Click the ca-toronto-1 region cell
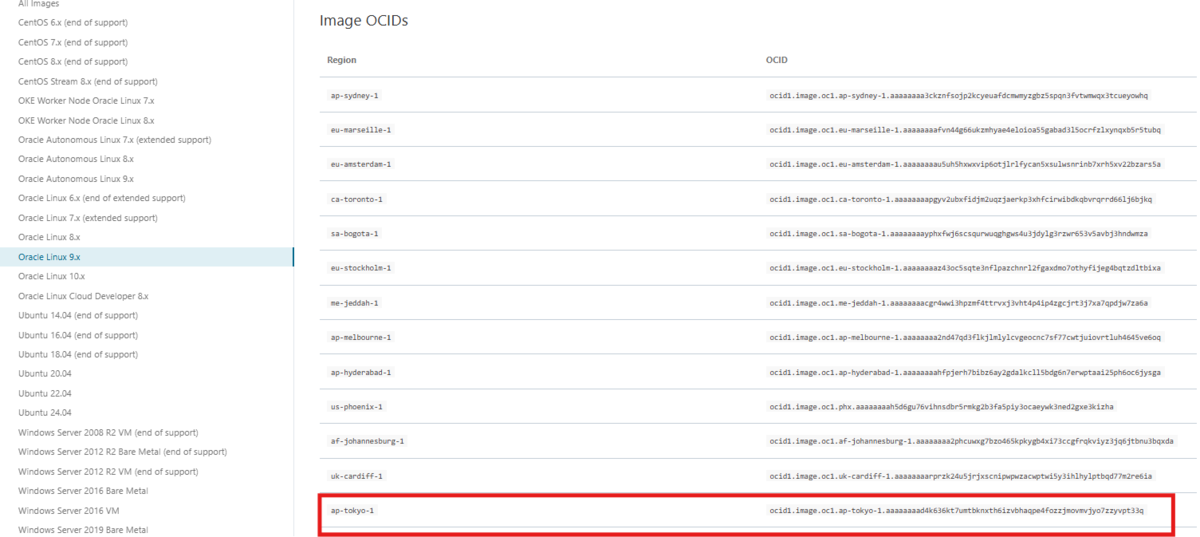This screenshot has width=1200, height=537. click(x=356, y=199)
